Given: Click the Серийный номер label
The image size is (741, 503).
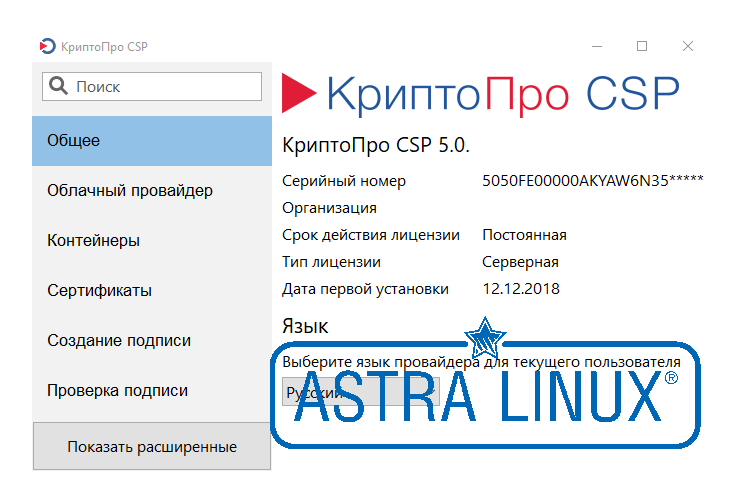Looking at the screenshot, I should [x=344, y=181].
